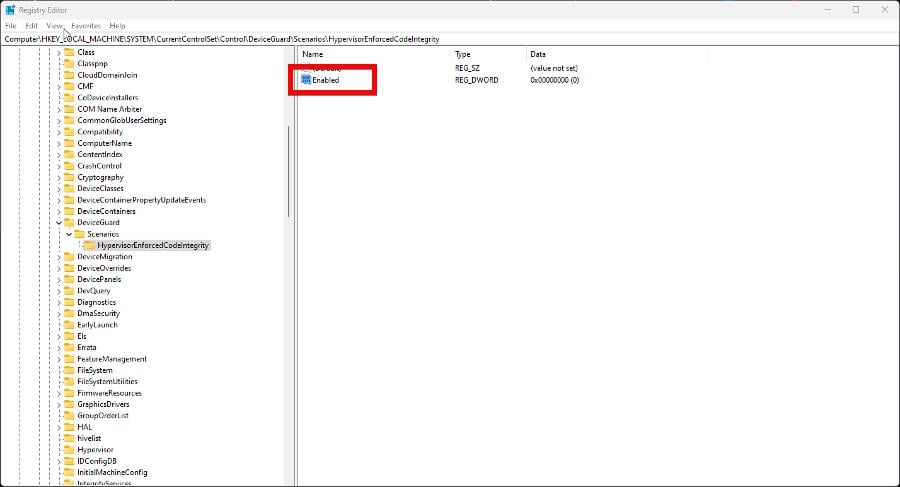Expand the IDConfigDB key
Viewport: 900px width, 487px height.
pos(59,461)
